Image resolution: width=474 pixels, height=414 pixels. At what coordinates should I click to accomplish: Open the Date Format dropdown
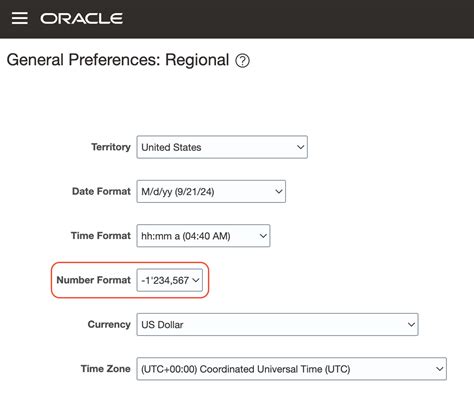pos(211,191)
